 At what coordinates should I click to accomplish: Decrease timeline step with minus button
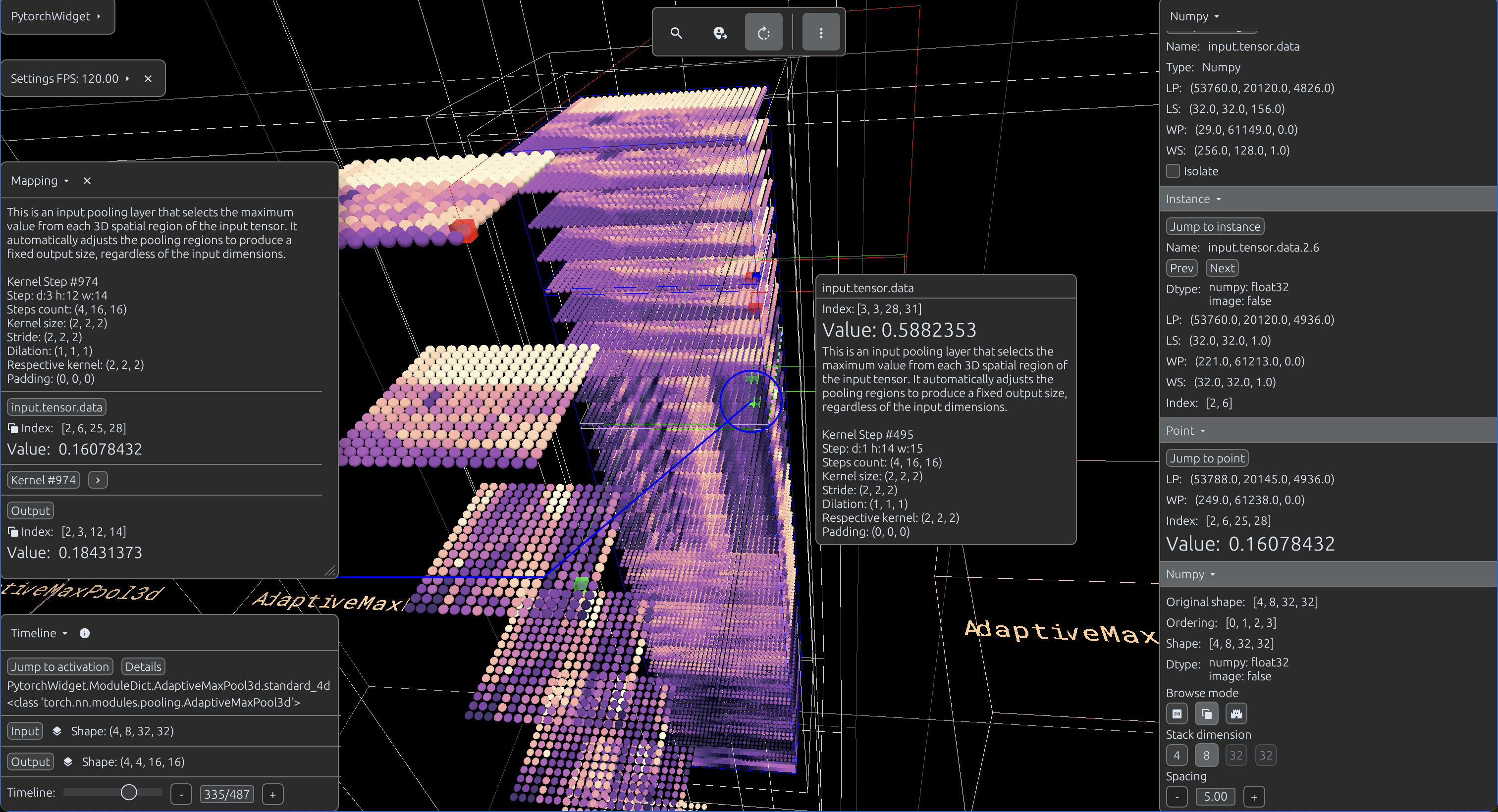pyautogui.click(x=181, y=794)
